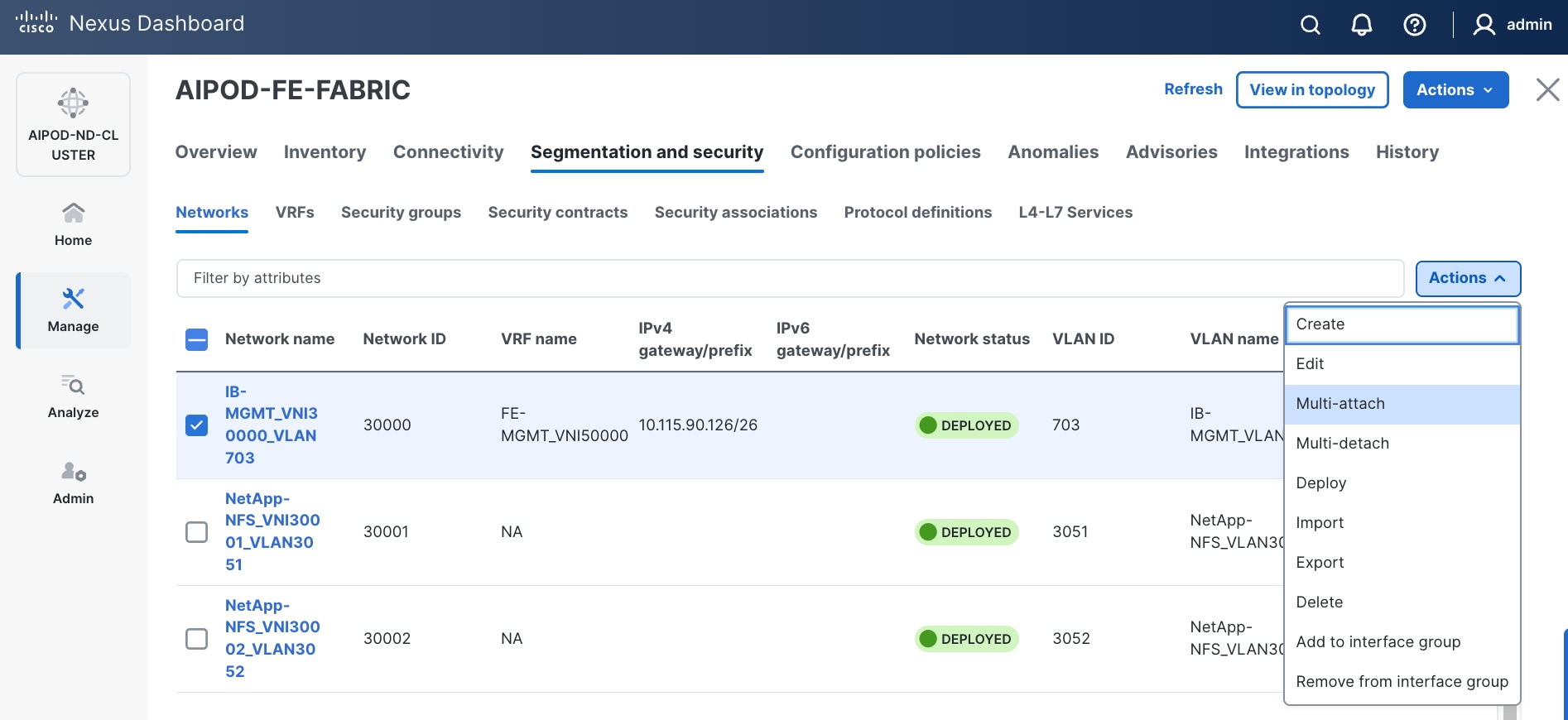This screenshot has height=720, width=1568.
Task: Open the help question mark icon
Action: (1414, 25)
